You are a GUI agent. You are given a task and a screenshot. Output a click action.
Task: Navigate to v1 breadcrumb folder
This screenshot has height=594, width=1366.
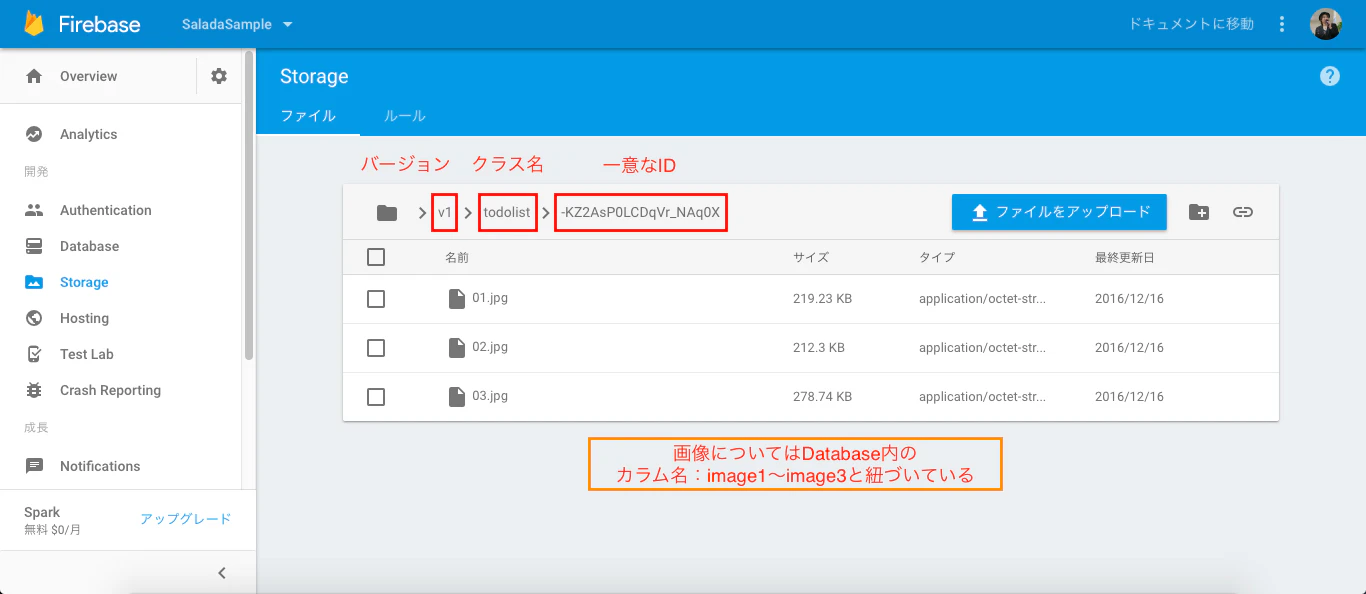click(x=445, y=212)
